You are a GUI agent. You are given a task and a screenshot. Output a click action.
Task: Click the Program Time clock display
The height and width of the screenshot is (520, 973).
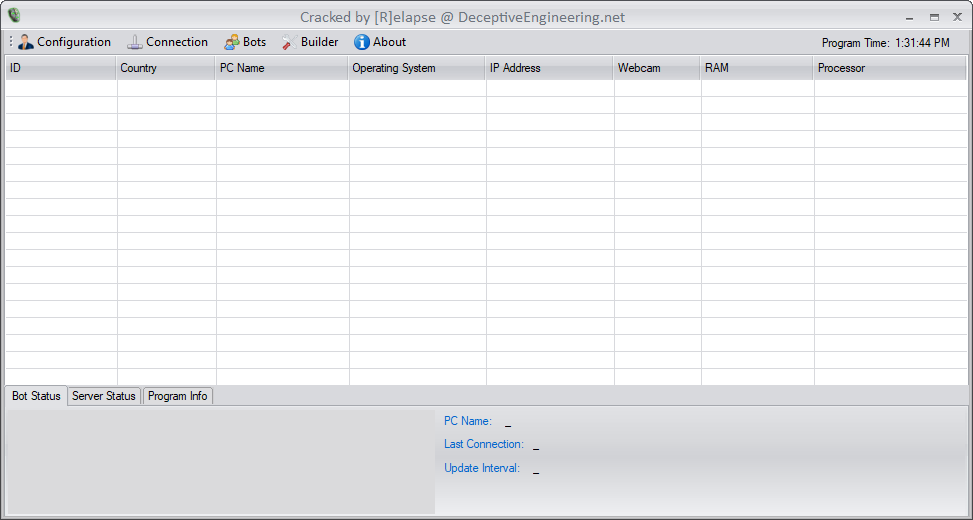point(885,43)
